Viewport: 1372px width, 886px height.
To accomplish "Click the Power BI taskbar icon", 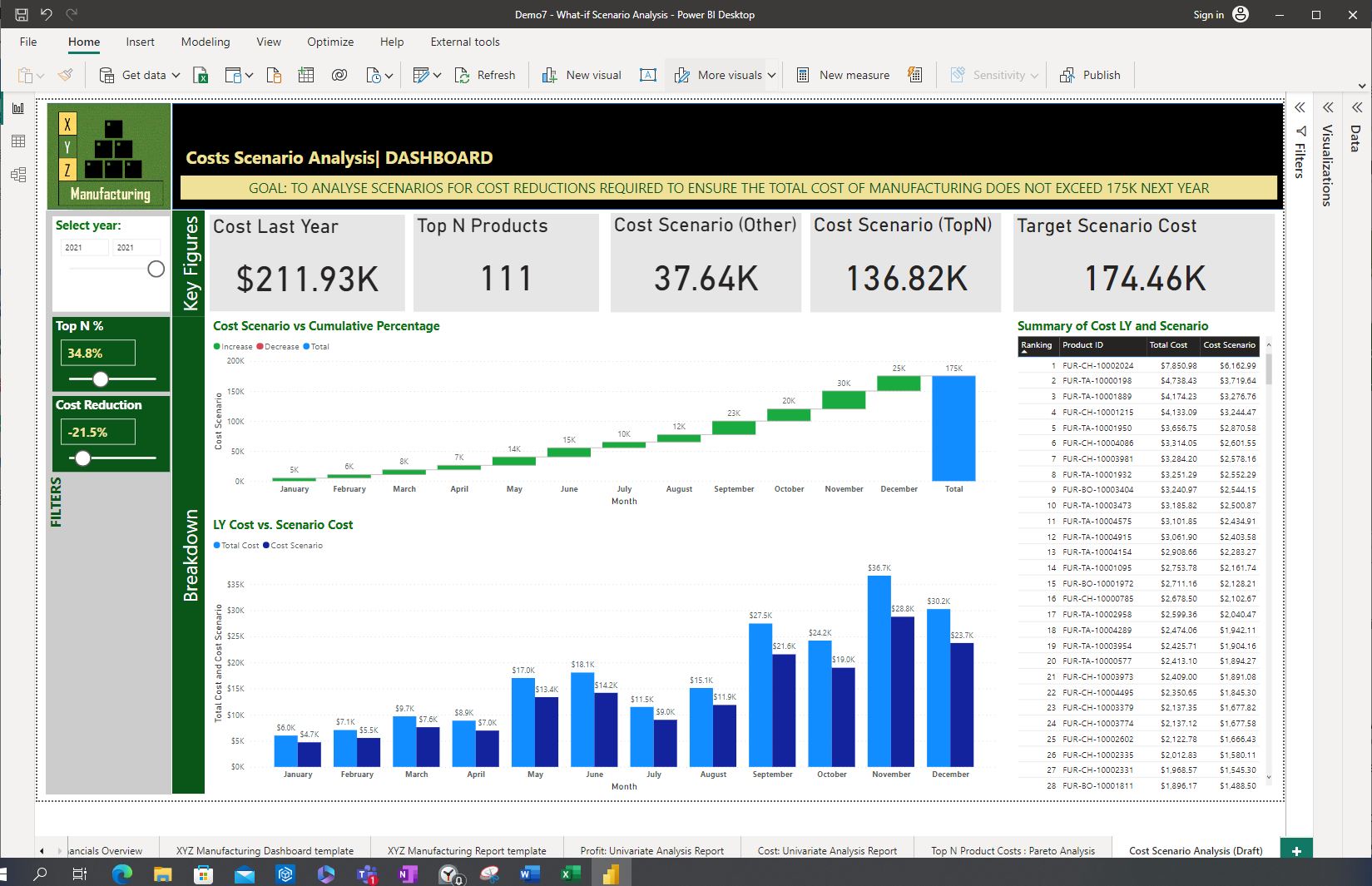I will pos(612,874).
